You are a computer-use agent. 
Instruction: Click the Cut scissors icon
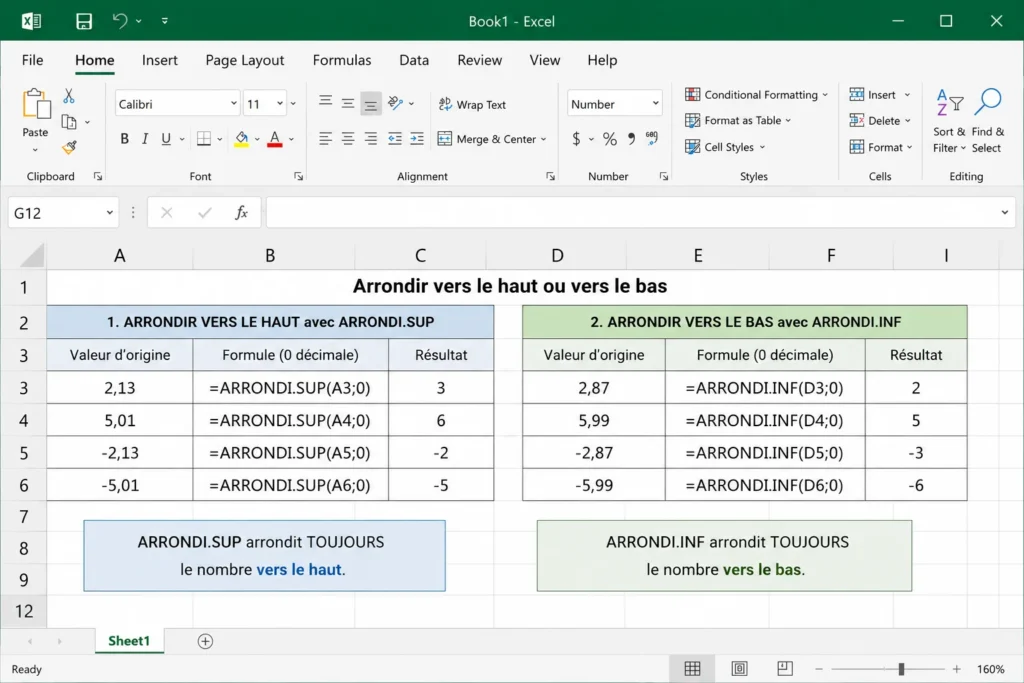(69, 96)
